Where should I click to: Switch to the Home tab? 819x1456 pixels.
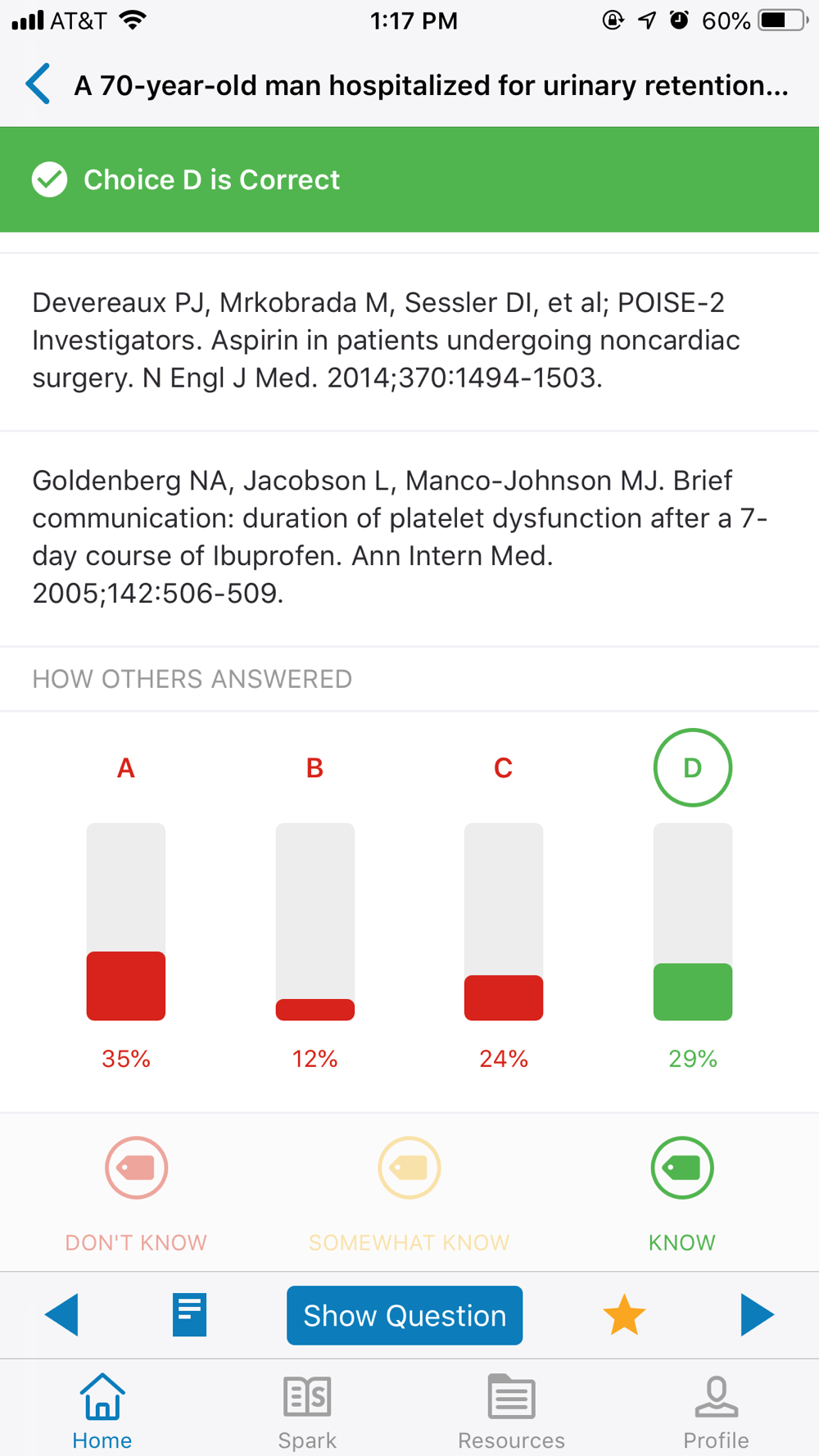tap(102, 1410)
